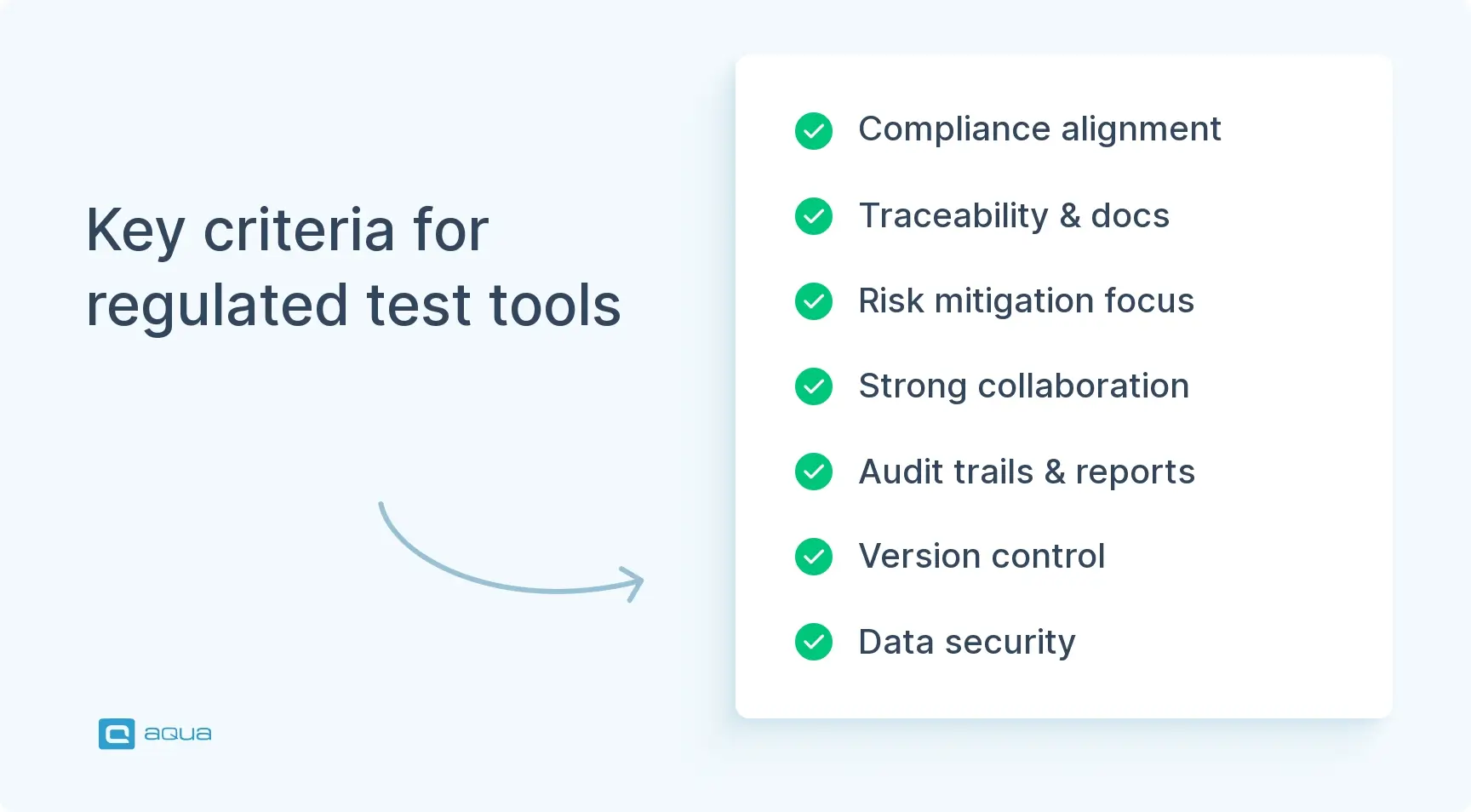
Task: Select the Version control text
Action: tap(982, 557)
